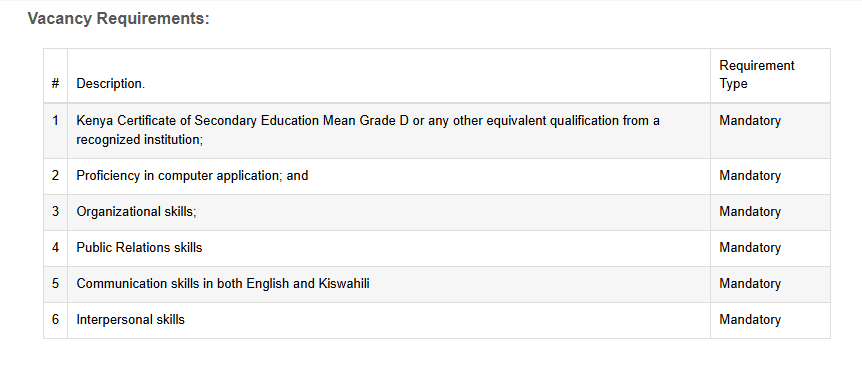Click the Interpersonal skills description
The image size is (862, 365).
(130, 319)
